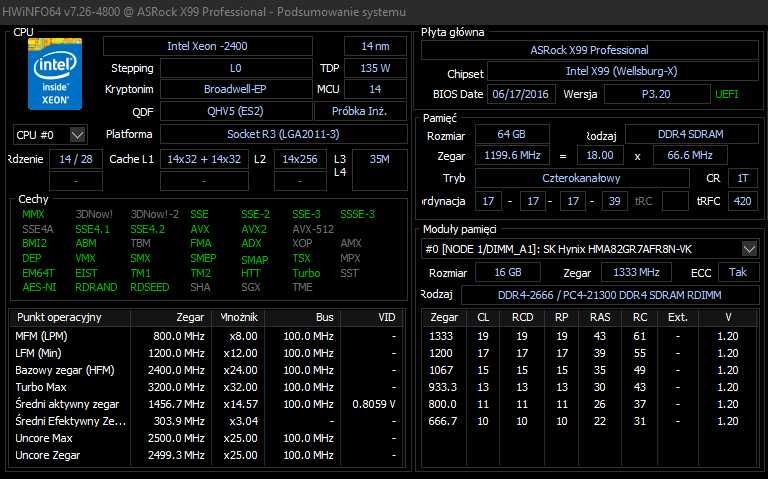
Task: Select the 666.7 timing row
Action: [x=589, y=421]
